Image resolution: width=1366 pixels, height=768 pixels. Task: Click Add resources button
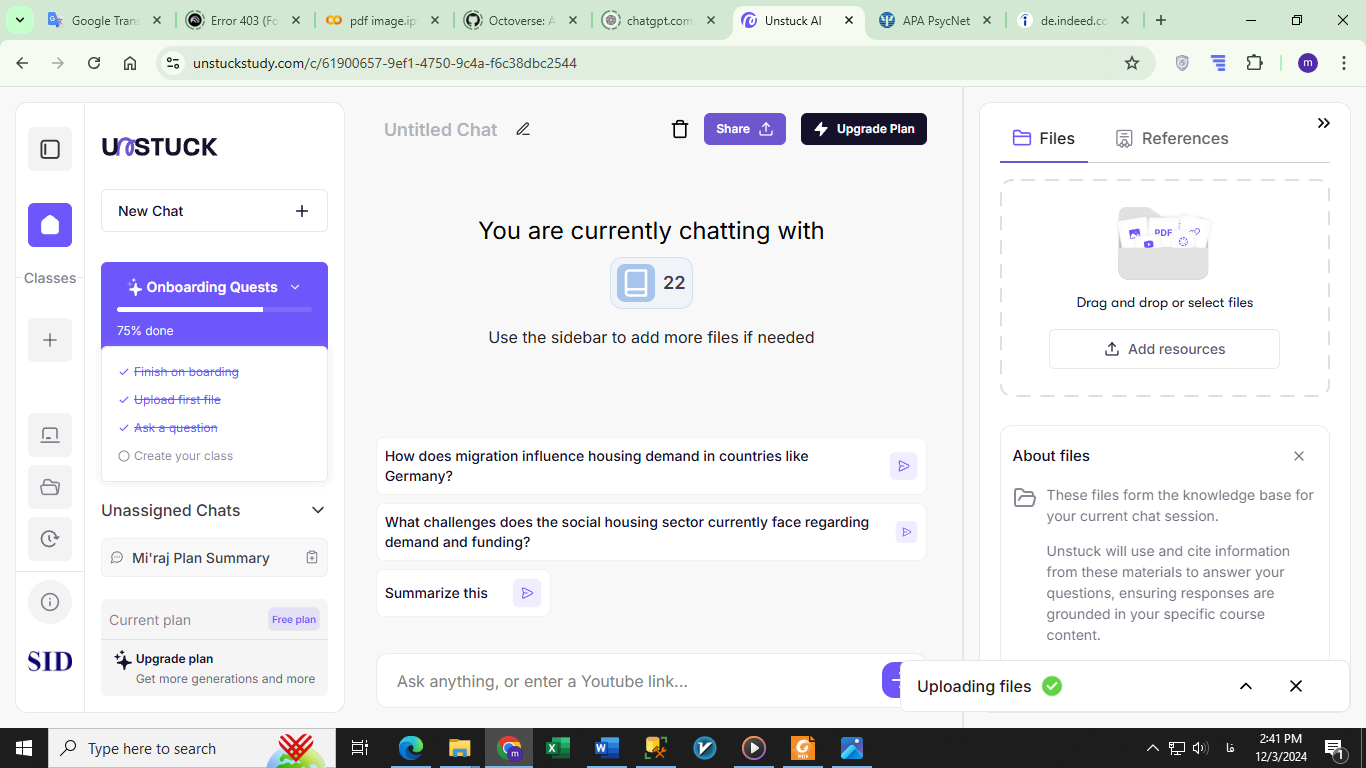(1164, 349)
